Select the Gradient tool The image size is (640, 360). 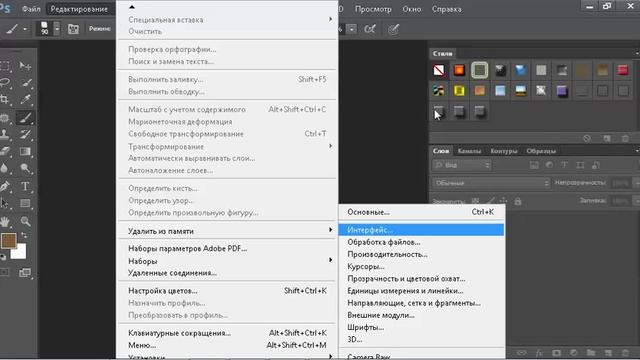25,151
